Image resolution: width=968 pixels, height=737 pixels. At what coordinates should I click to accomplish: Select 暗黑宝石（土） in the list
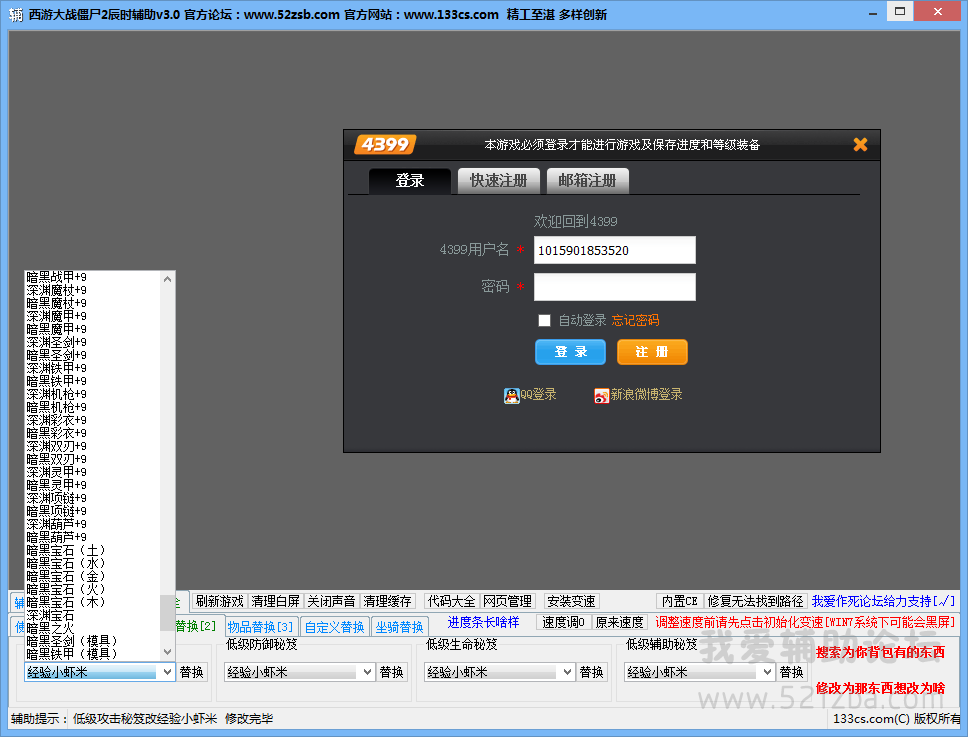point(92,550)
